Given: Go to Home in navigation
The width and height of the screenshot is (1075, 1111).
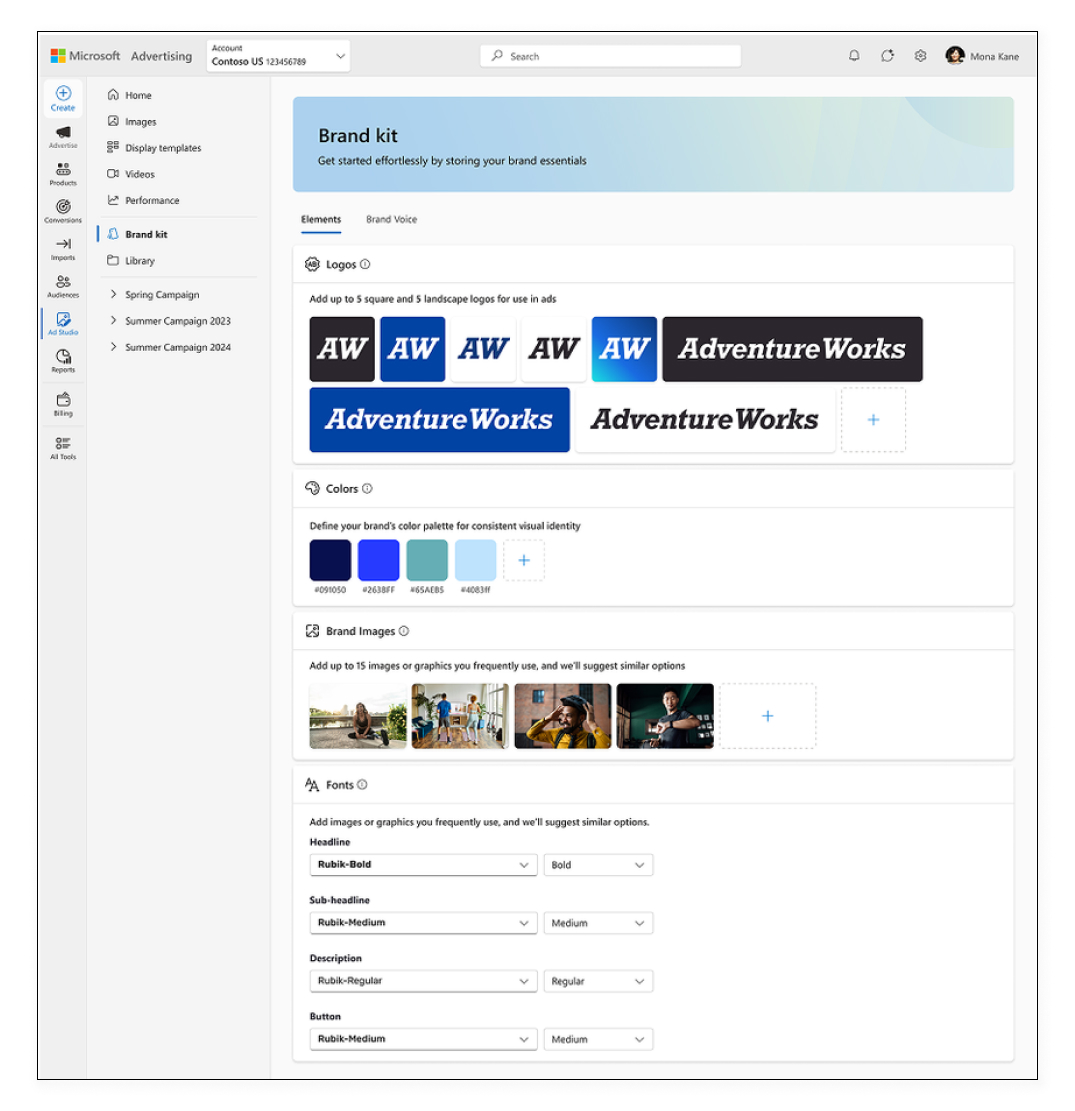Looking at the screenshot, I should tap(138, 95).
